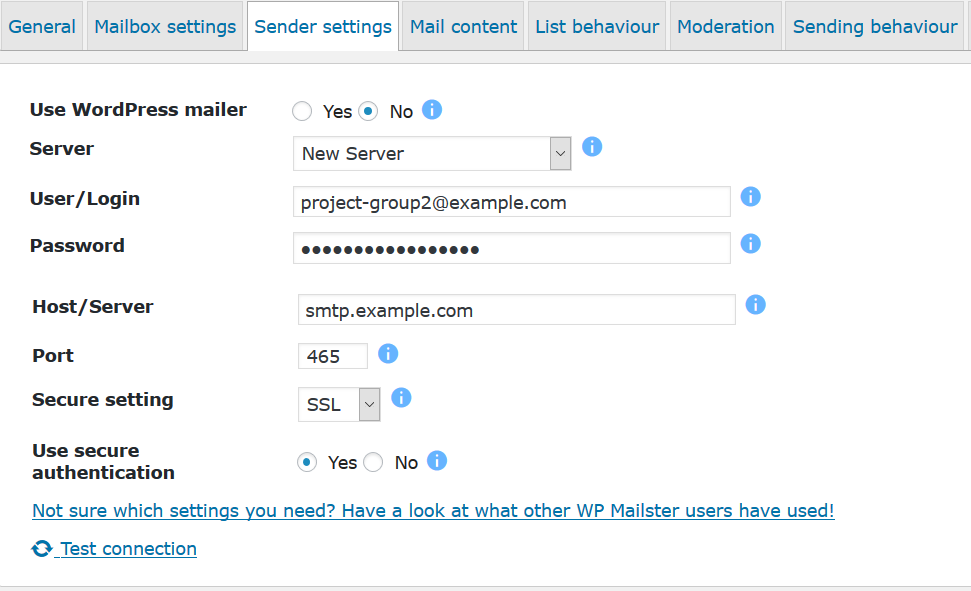Screen dimensions: 971x591
Task: Open the Mail content tab
Action: [464, 27]
